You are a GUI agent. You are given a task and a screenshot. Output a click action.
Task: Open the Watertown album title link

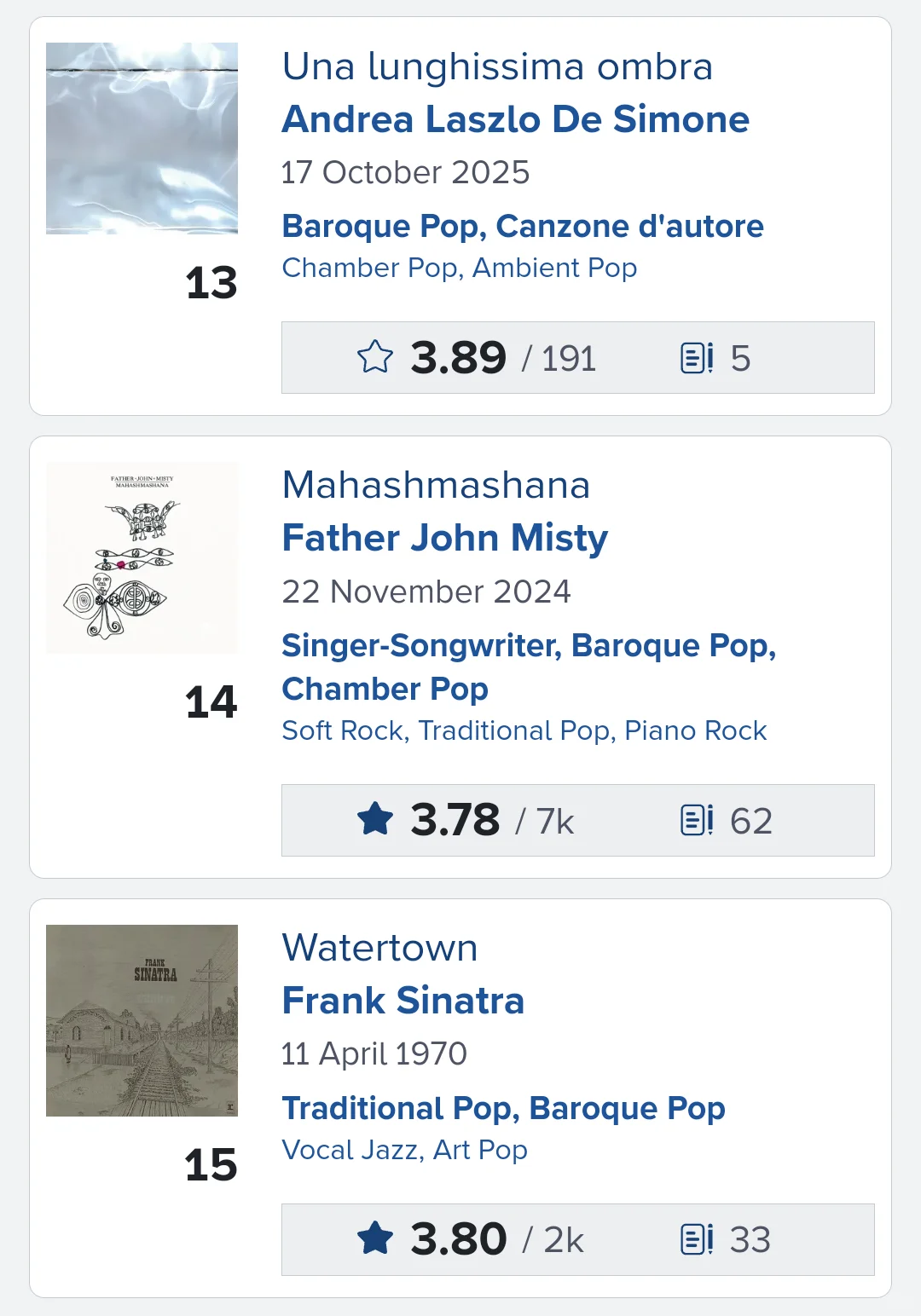(x=379, y=948)
